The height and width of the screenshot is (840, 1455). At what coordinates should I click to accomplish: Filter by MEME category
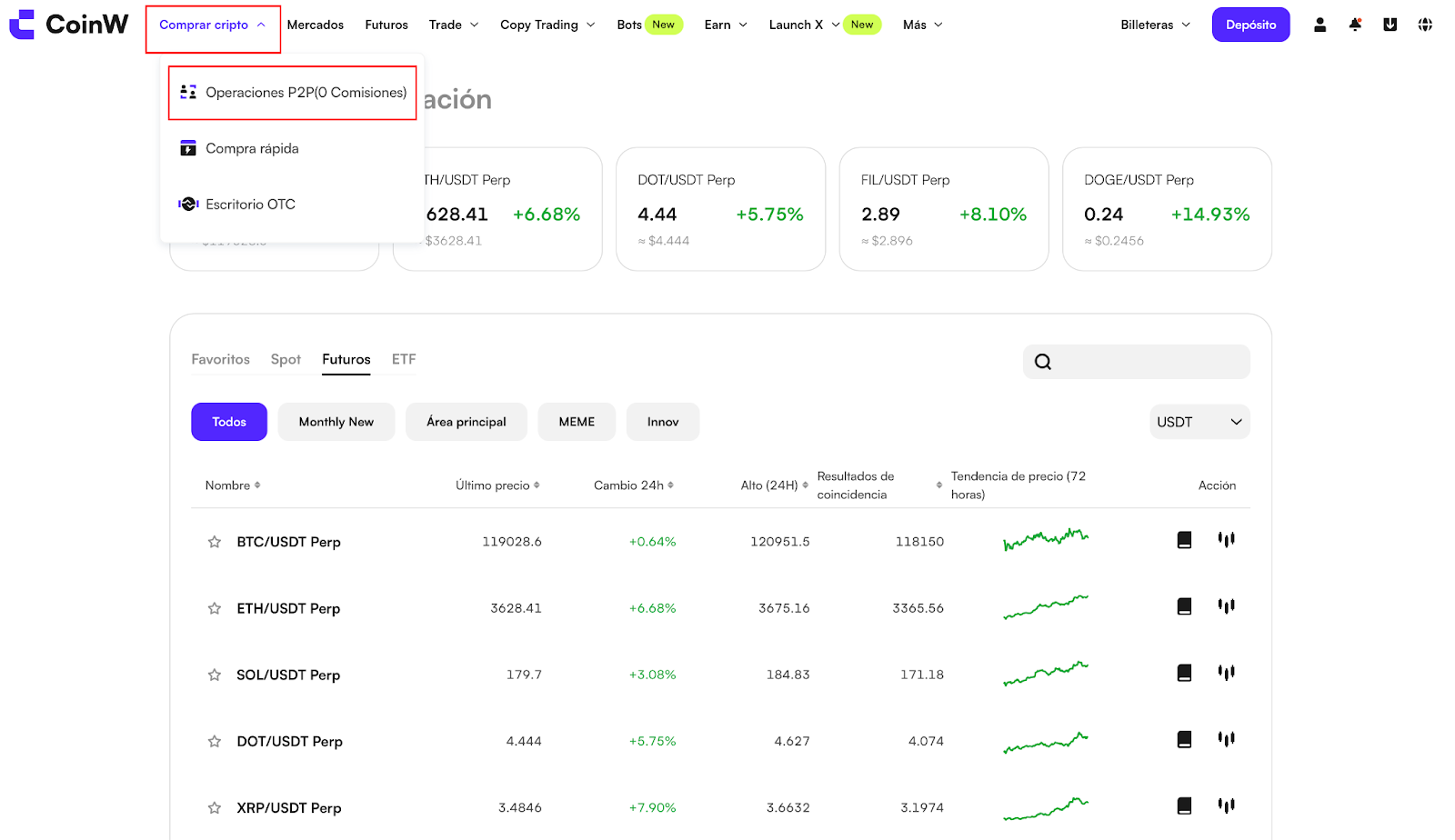tap(577, 422)
